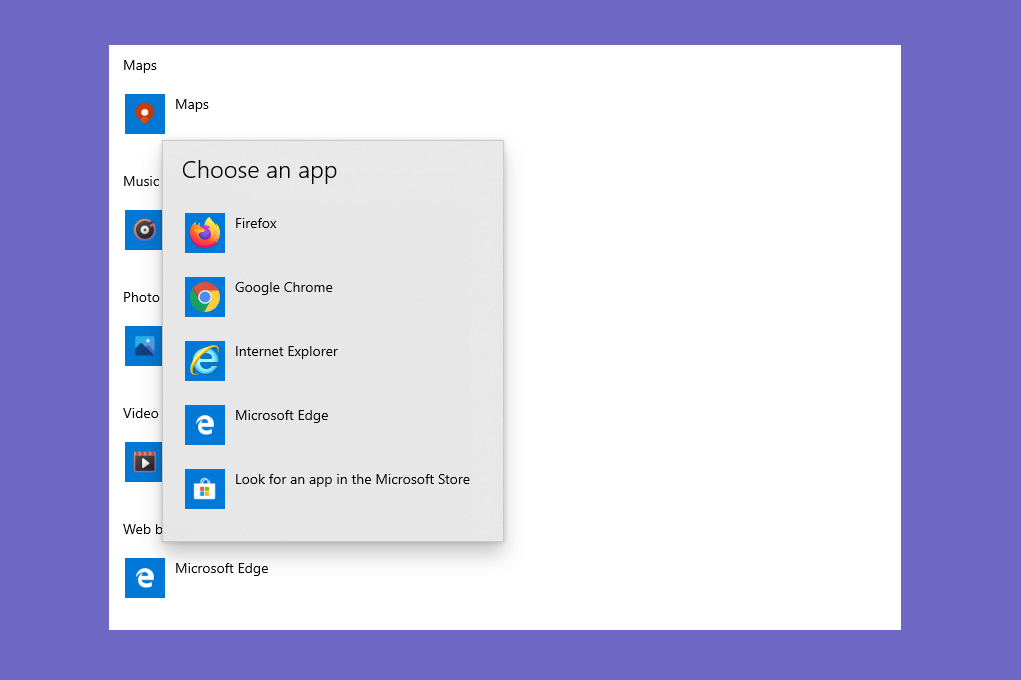
Task: Choose the Google Chrome label
Action: pyautogui.click(x=283, y=287)
